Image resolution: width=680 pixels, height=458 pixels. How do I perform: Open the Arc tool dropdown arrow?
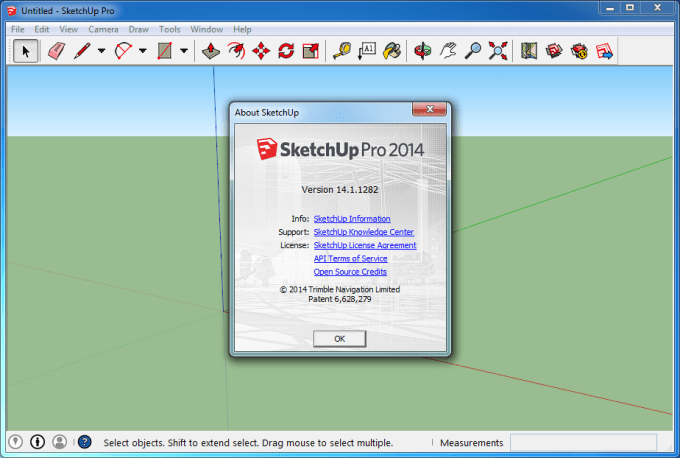143,51
